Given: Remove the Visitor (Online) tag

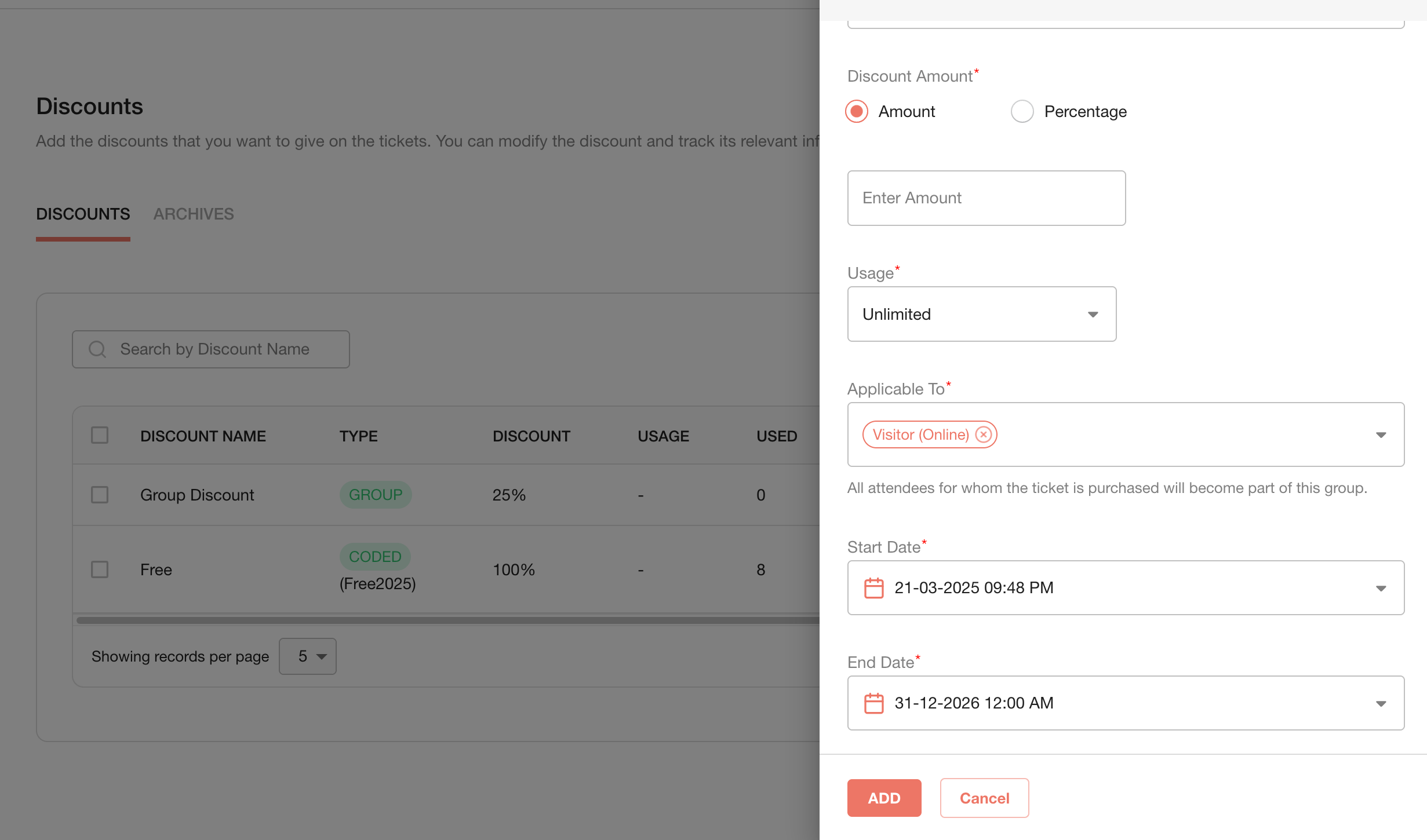Looking at the screenshot, I should click(983, 434).
